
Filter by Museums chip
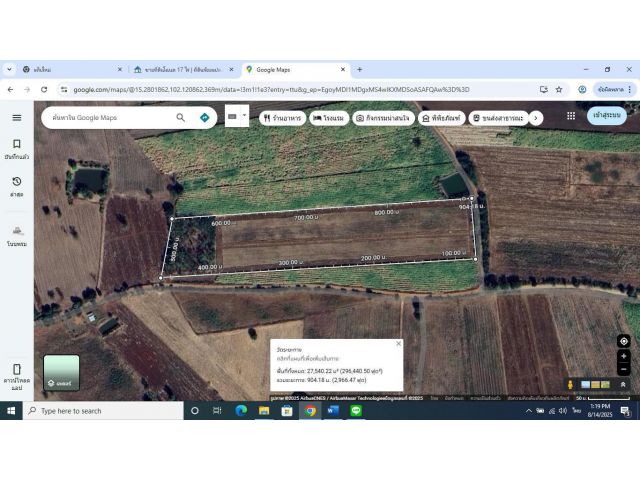(442, 118)
